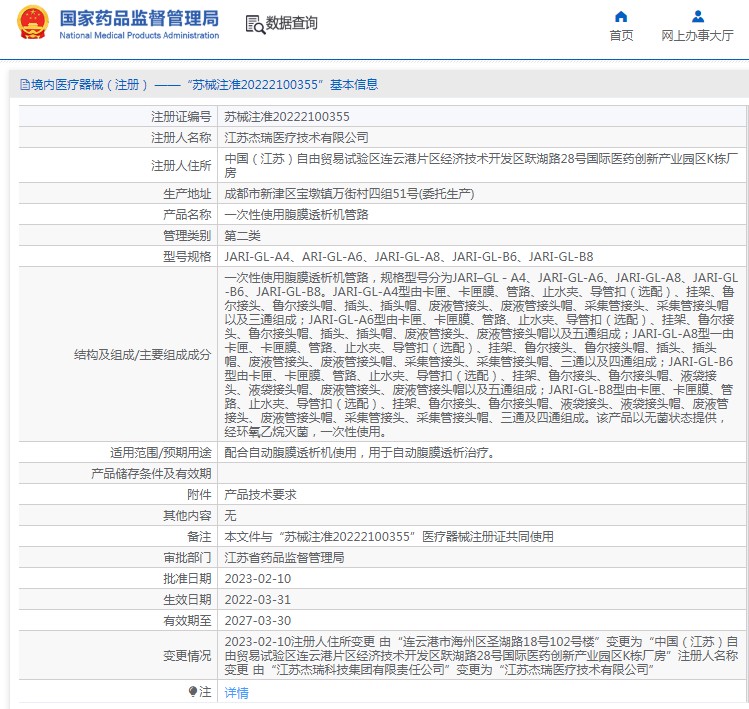
Task: Click the 数据查询 heading text
Action: click(x=291, y=22)
